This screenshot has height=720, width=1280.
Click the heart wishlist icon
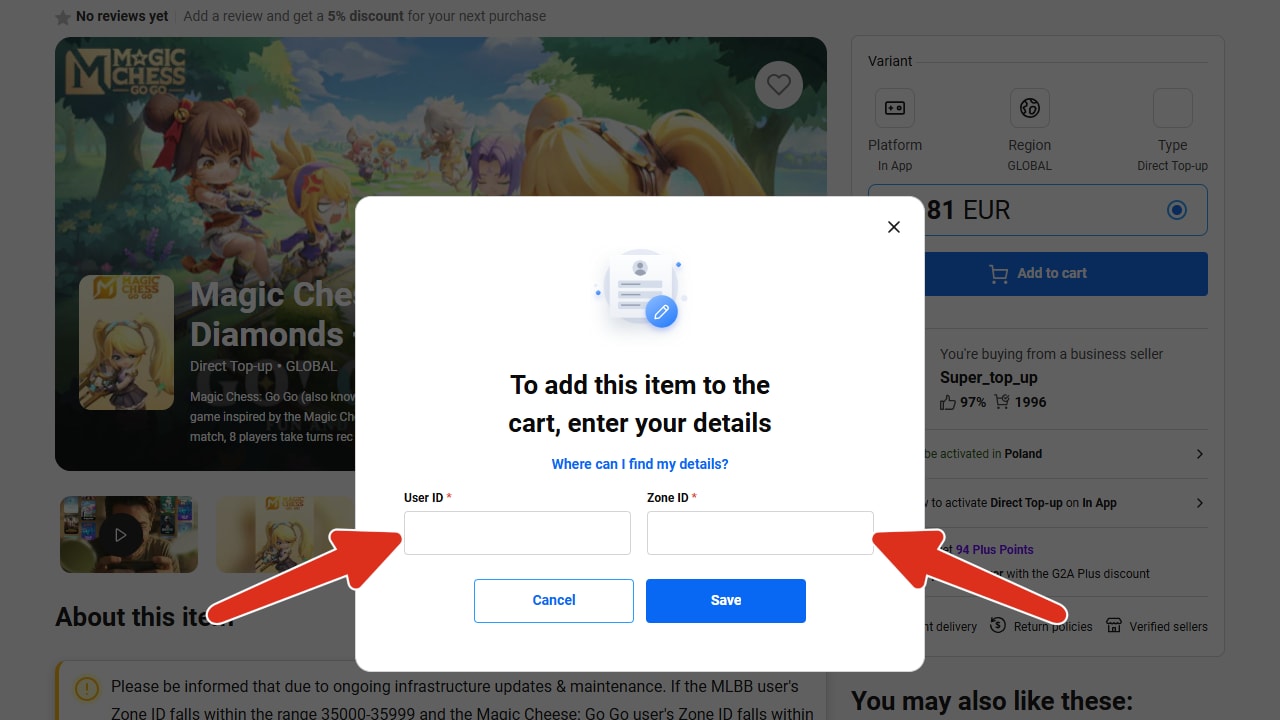pos(779,85)
